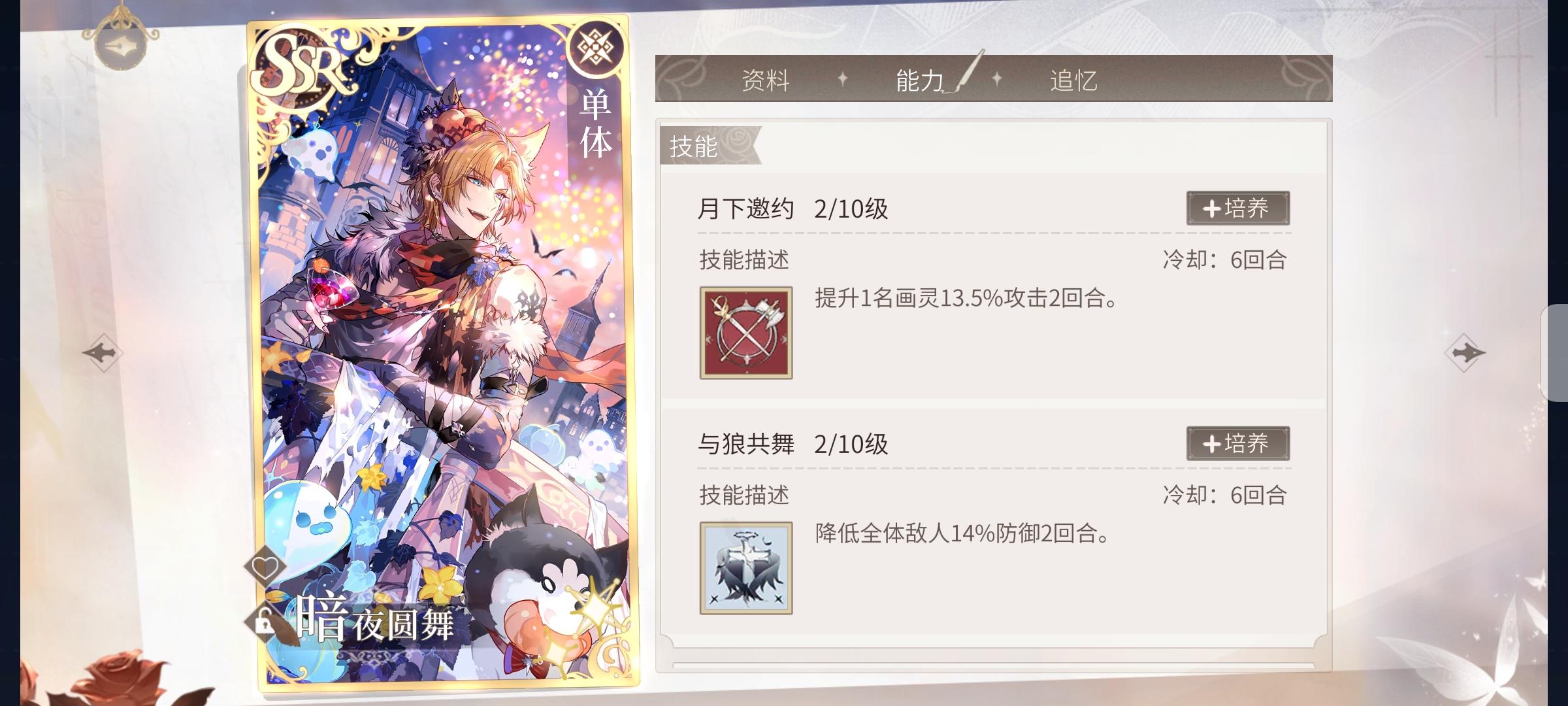Tap the card type emblem icon beside SSR
Viewport: 1568px width, 706px height.
(x=595, y=48)
